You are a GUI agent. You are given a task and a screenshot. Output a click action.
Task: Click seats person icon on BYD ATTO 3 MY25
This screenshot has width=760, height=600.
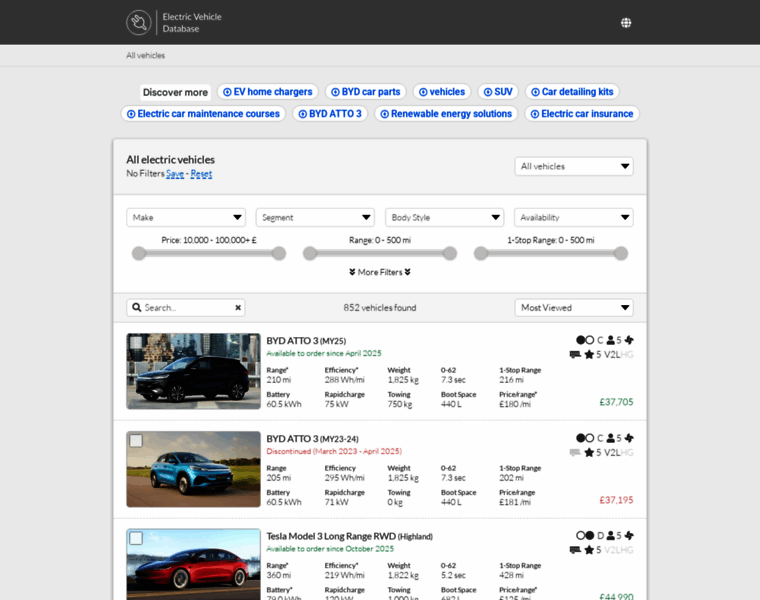click(x=611, y=340)
